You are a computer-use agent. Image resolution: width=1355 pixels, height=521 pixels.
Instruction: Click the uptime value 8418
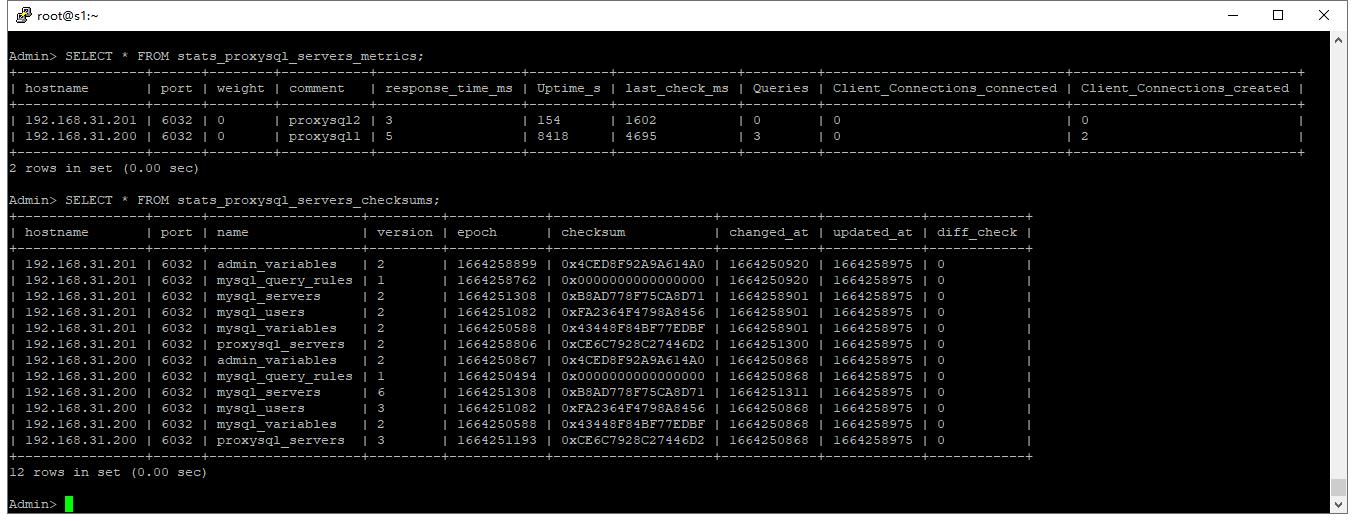click(x=553, y=136)
